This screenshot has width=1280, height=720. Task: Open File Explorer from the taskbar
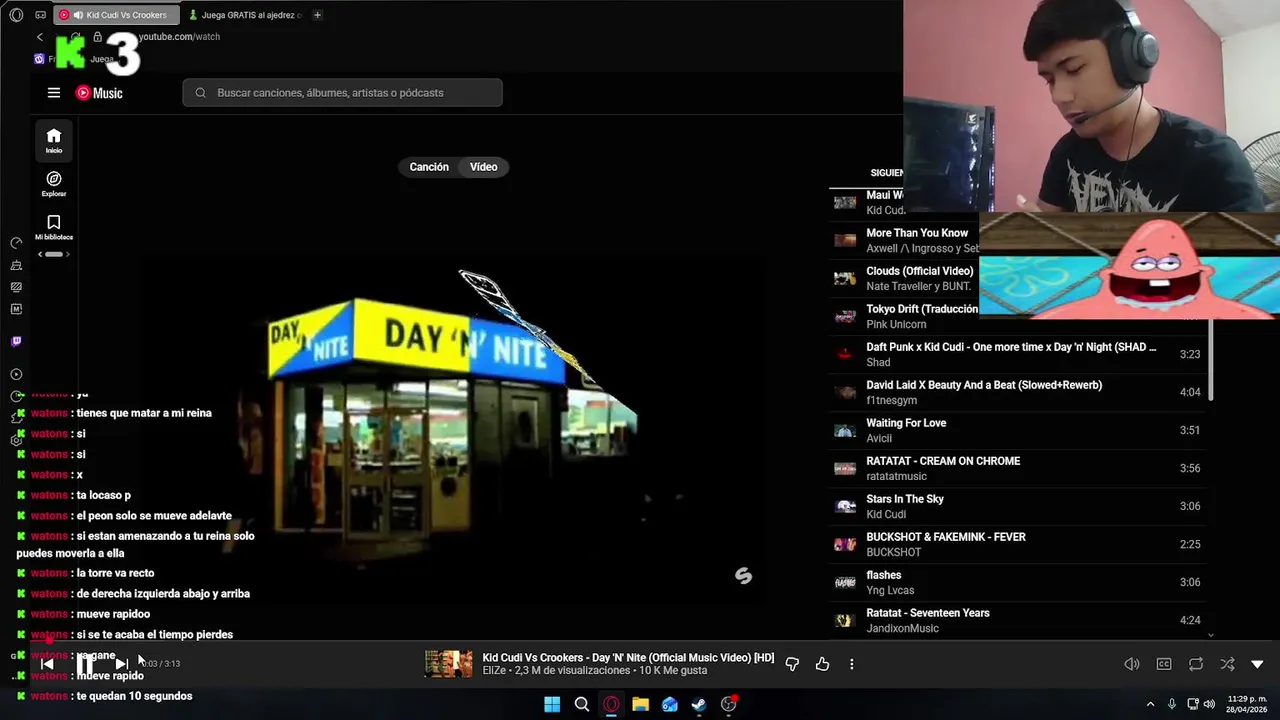[x=640, y=704]
